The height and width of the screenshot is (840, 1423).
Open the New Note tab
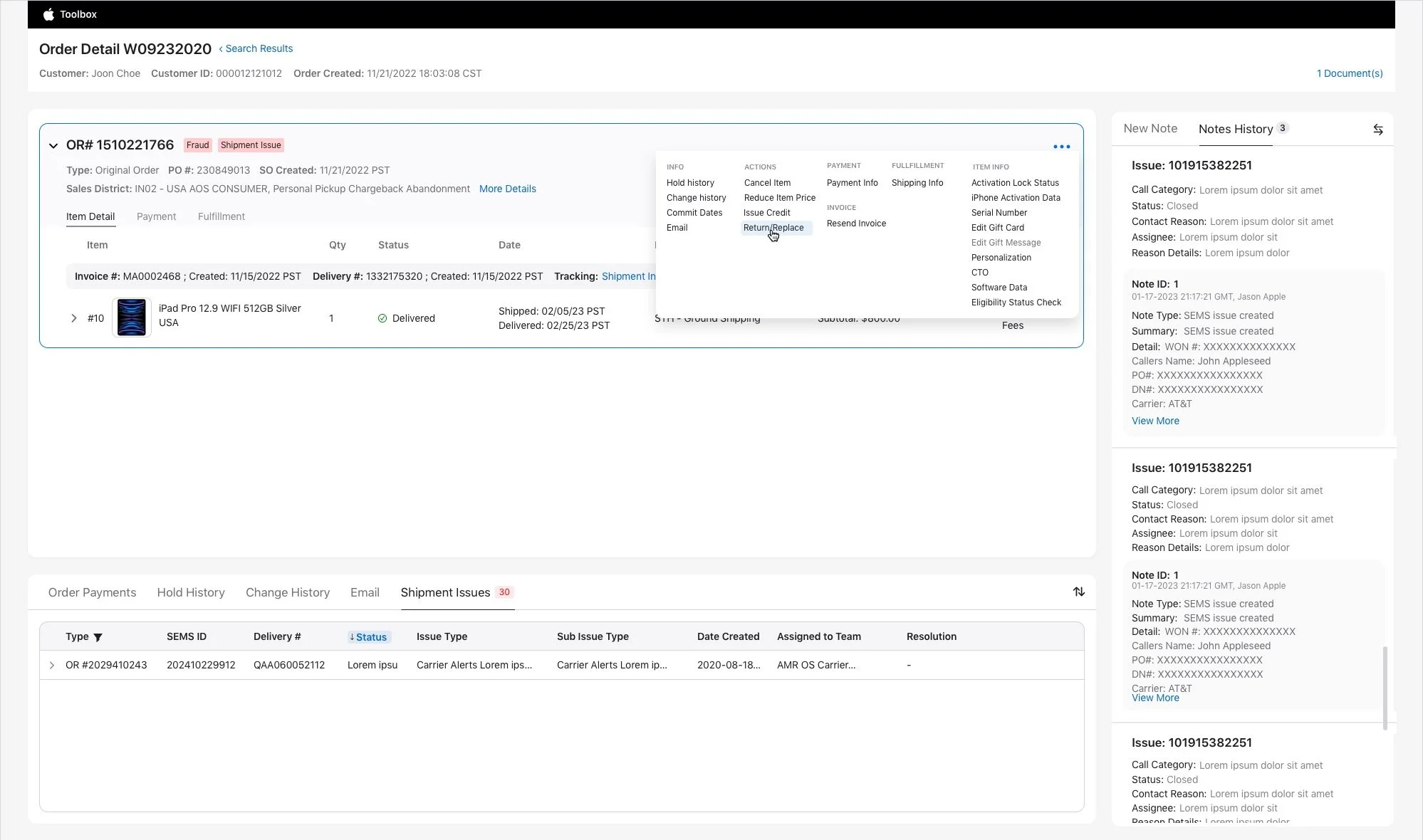[x=1150, y=129]
